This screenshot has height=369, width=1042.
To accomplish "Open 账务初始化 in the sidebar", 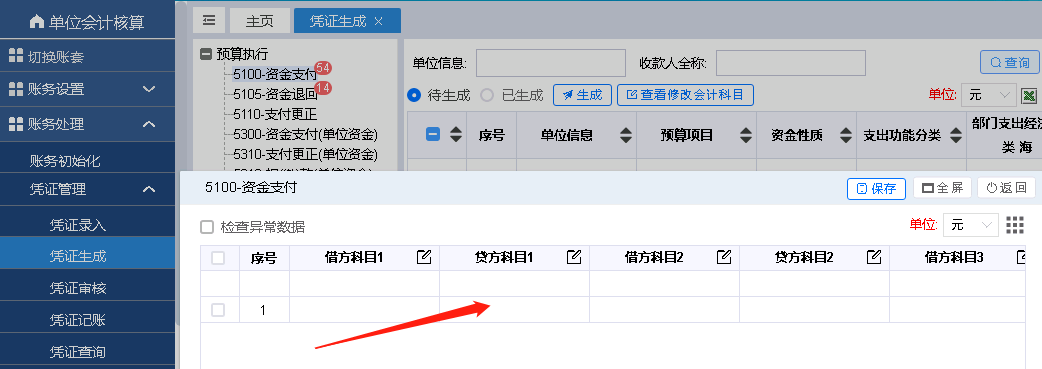I will (x=65, y=161).
